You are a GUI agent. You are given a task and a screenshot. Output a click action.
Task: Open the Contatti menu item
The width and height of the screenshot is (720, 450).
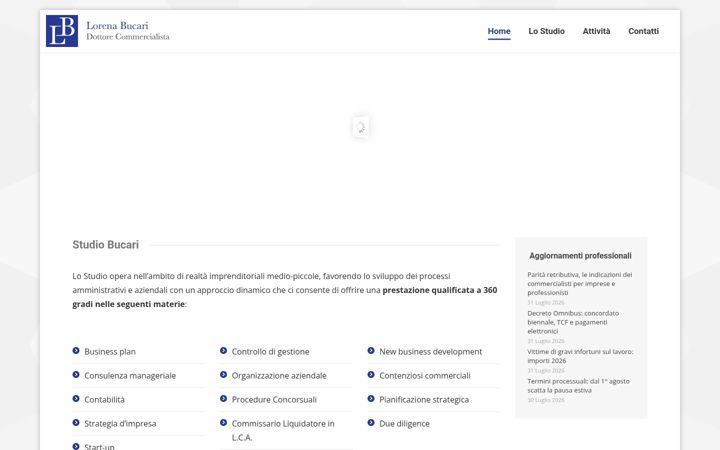[643, 31]
